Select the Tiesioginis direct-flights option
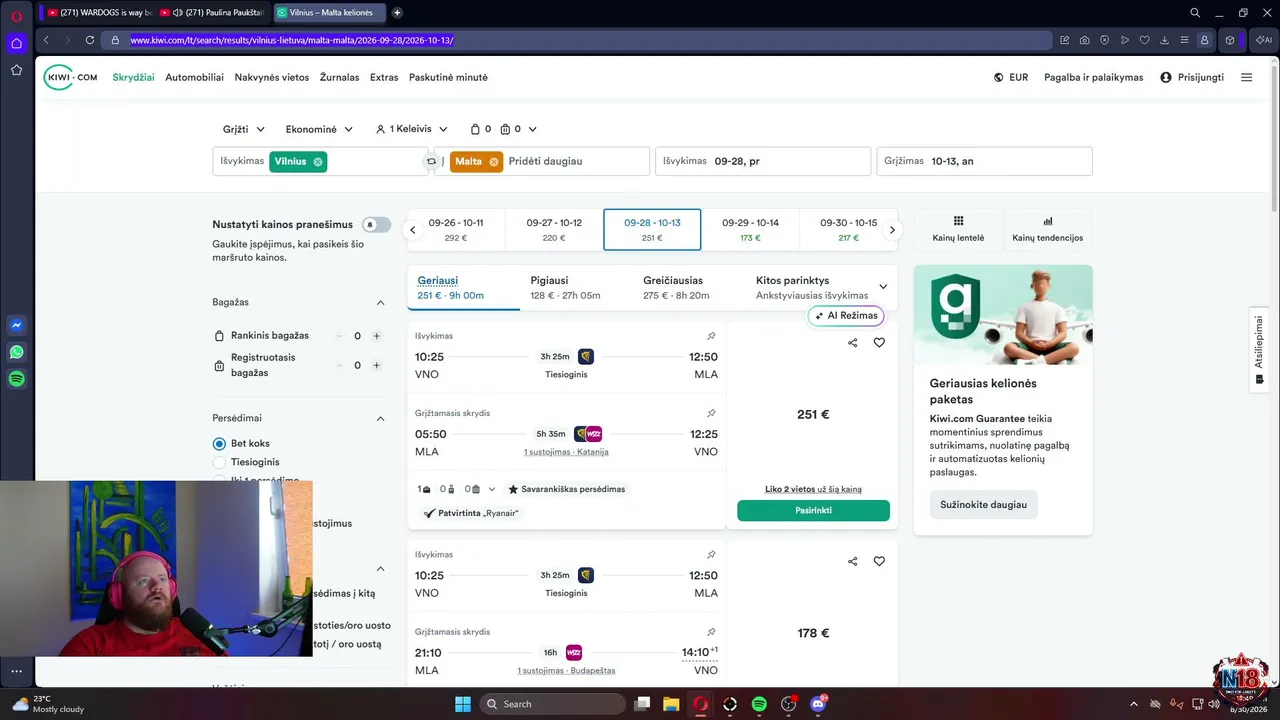Viewport: 1280px width, 720px height. [x=219, y=463]
